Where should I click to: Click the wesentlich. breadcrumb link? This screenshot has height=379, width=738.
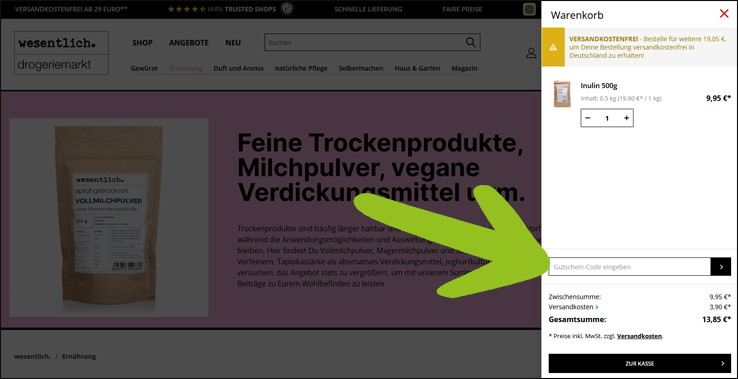click(32, 356)
